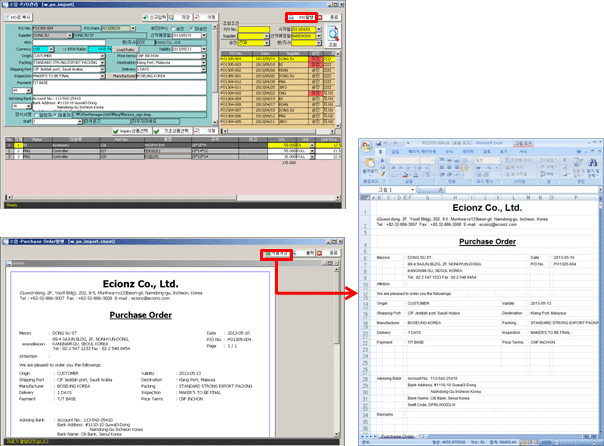The height and width of the screenshot is (446, 604).
Task: Open the Excel Review ribbon tab
Action: [487, 152]
